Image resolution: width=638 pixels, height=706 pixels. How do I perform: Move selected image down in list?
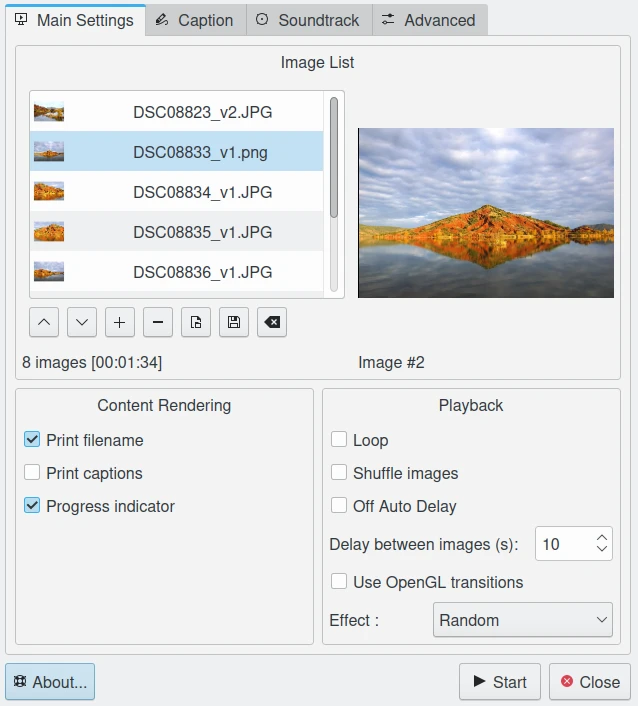pyautogui.click(x=81, y=322)
